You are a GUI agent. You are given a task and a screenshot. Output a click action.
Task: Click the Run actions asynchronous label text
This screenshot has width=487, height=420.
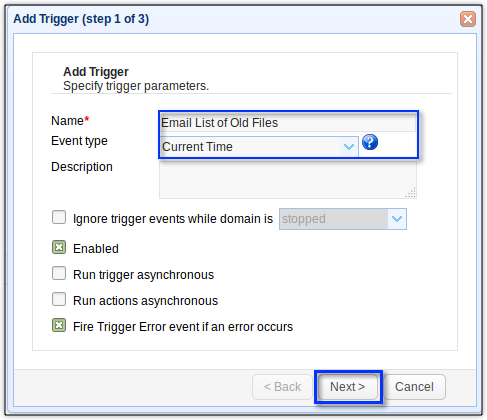tap(145, 301)
